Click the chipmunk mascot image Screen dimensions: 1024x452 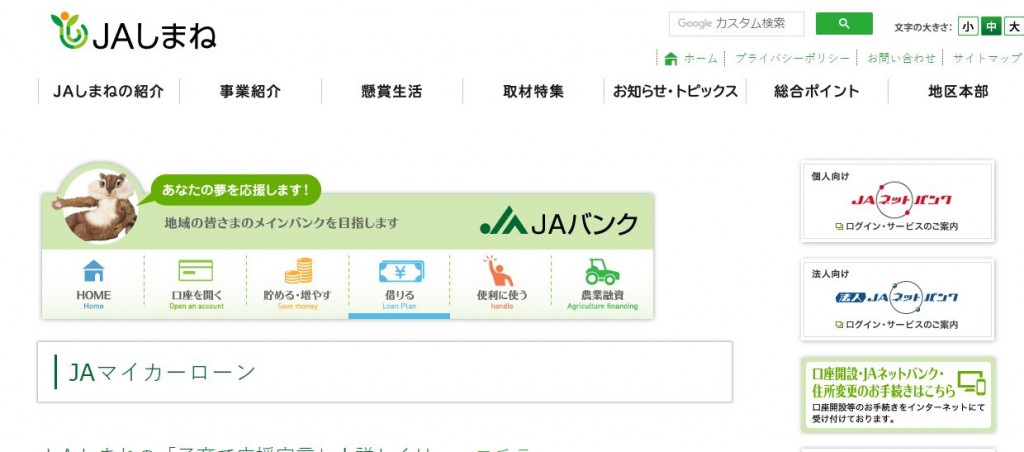click(97, 205)
